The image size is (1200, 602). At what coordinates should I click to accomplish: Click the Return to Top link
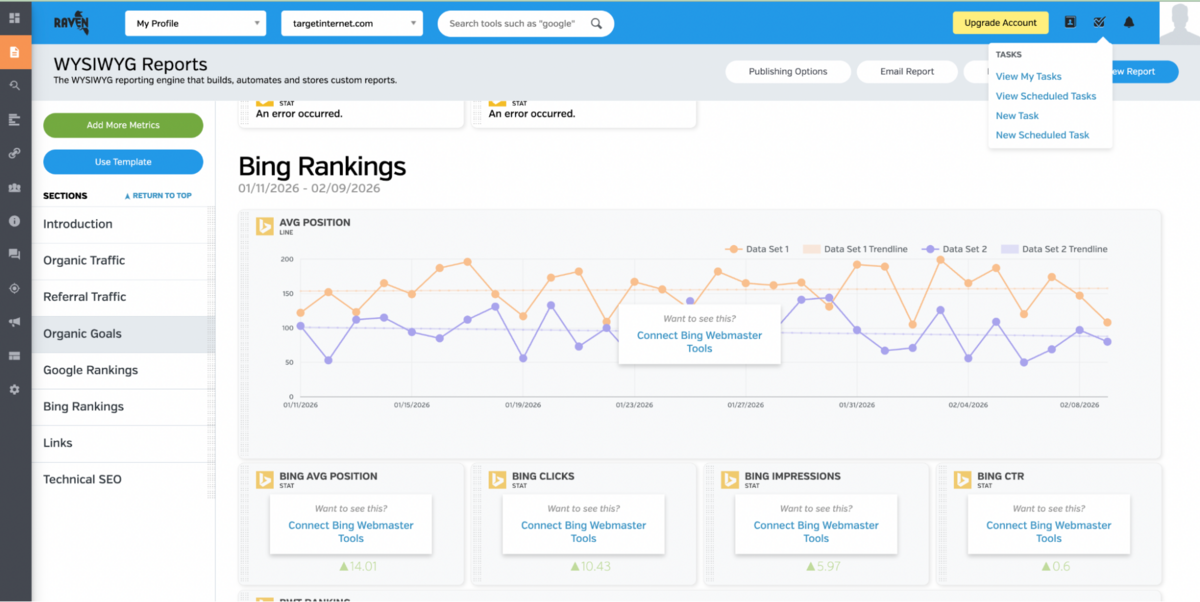click(158, 196)
